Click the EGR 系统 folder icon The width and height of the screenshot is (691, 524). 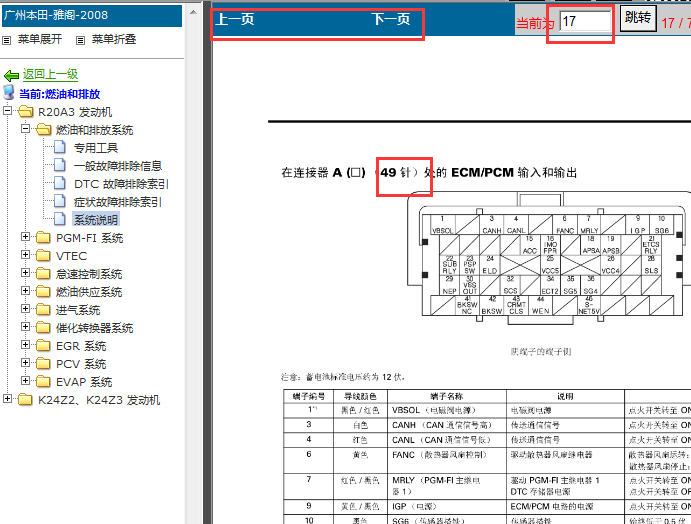(x=43, y=346)
